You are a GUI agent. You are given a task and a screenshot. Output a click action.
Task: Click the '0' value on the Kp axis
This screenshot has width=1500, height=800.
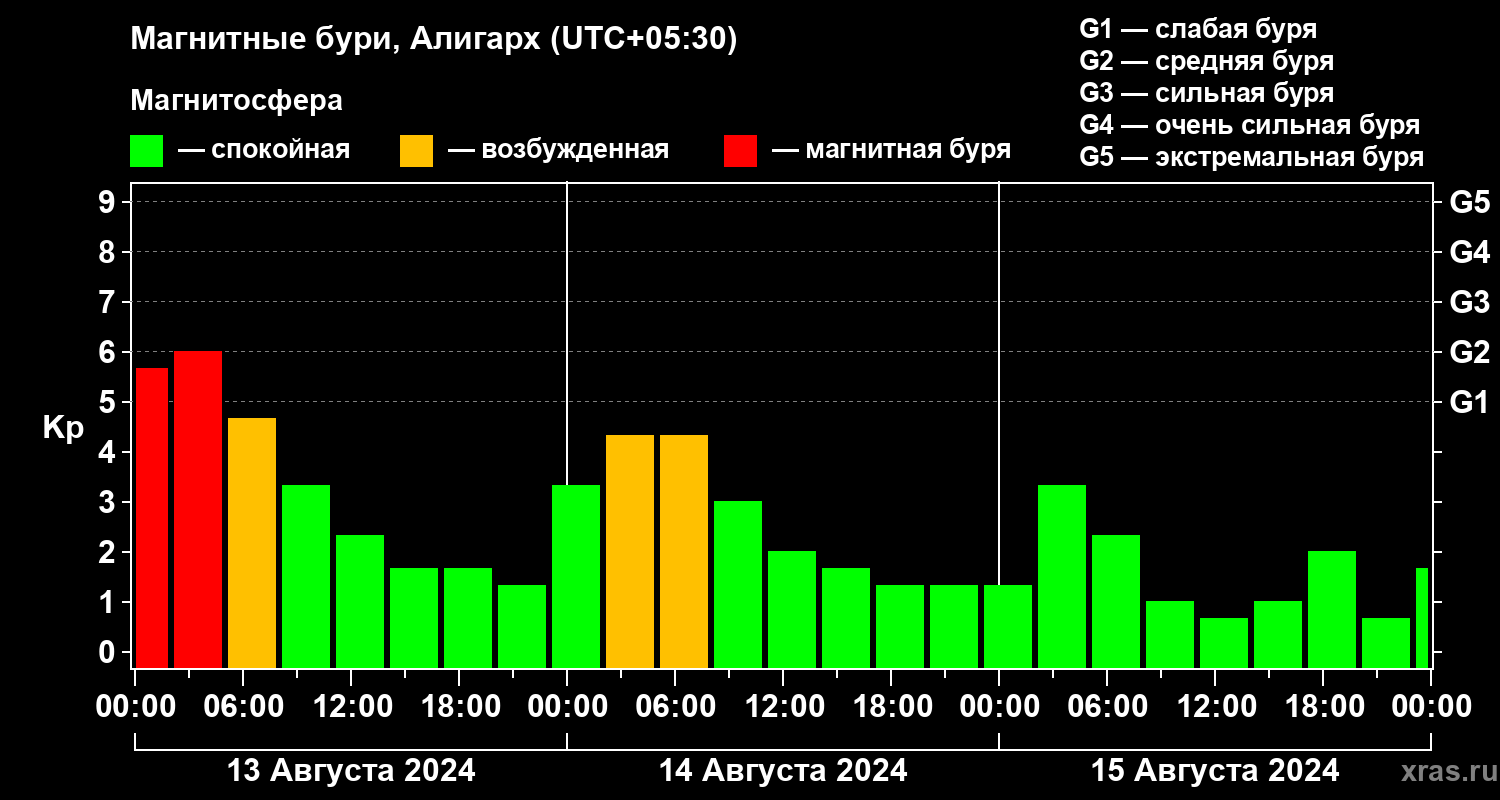[x=109, y=653]
